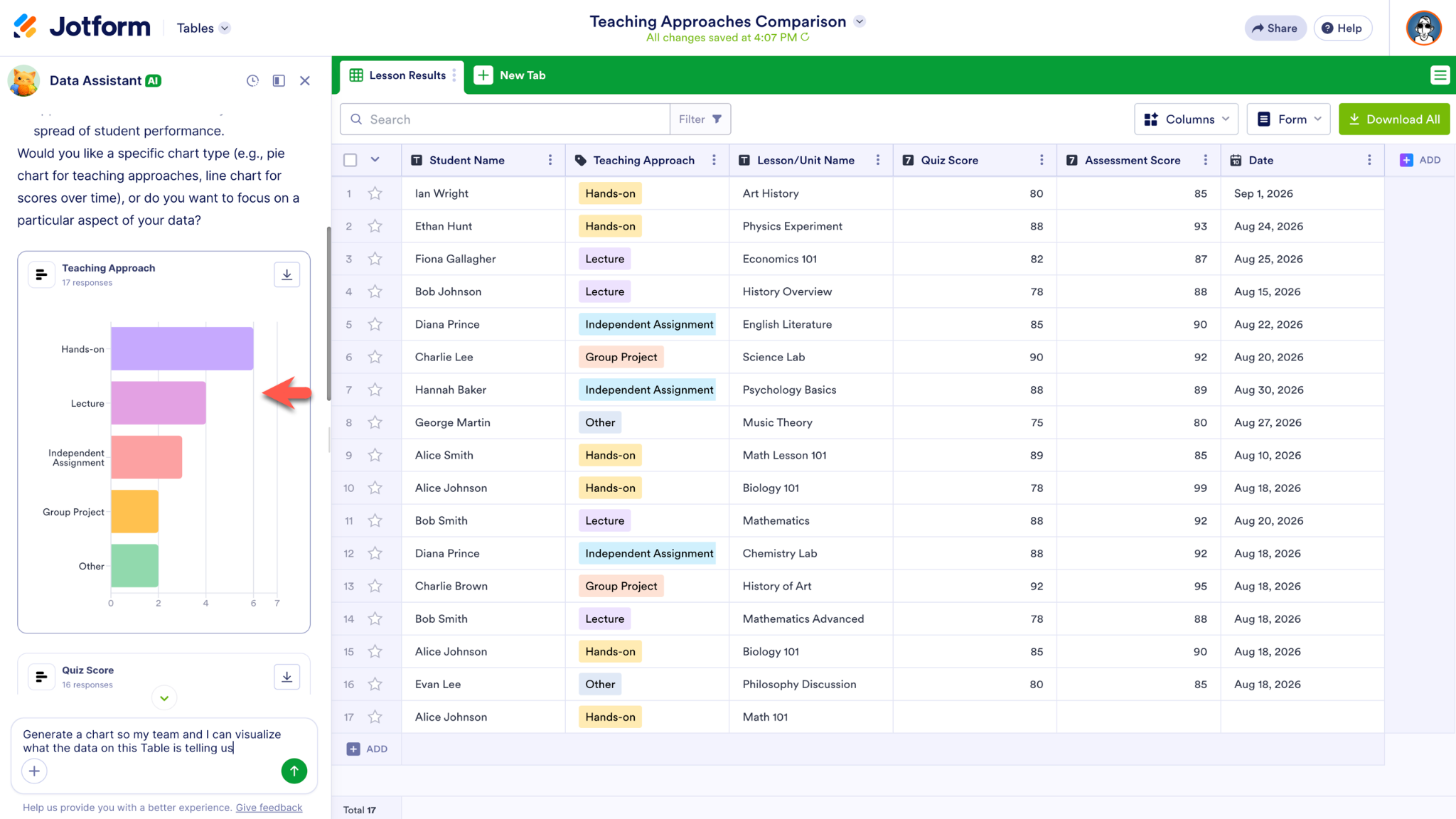Star the Ian Wright row
The width and height of the screenshot is (1456, 819).
[375, 193]
